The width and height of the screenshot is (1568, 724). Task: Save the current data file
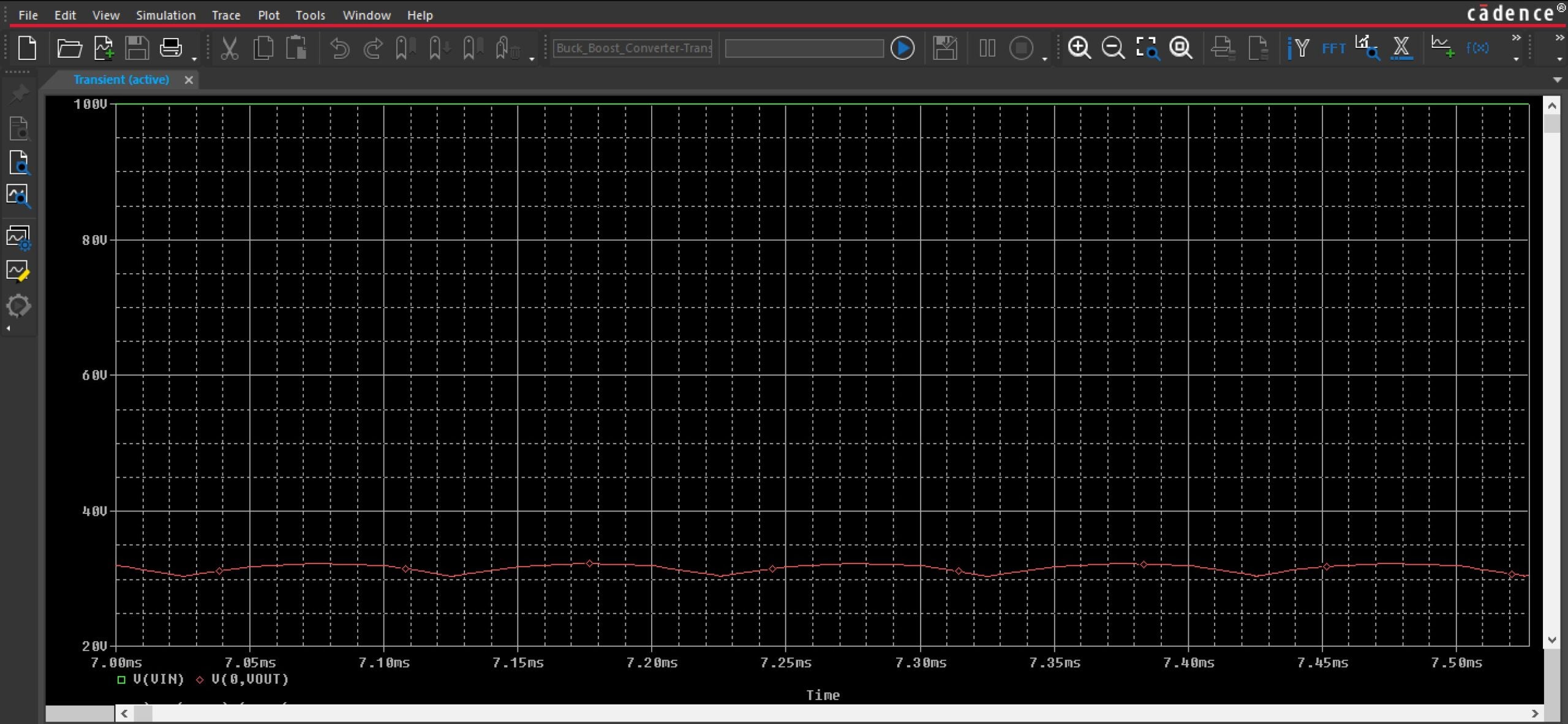tap(137, 48)
